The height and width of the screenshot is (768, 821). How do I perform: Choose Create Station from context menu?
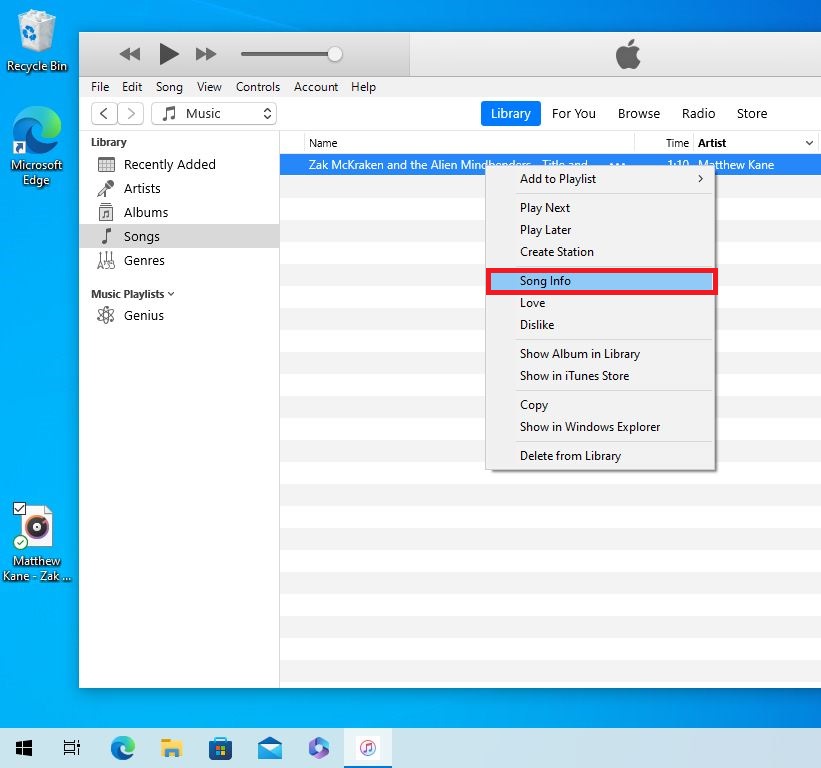(x=601, y=252)
